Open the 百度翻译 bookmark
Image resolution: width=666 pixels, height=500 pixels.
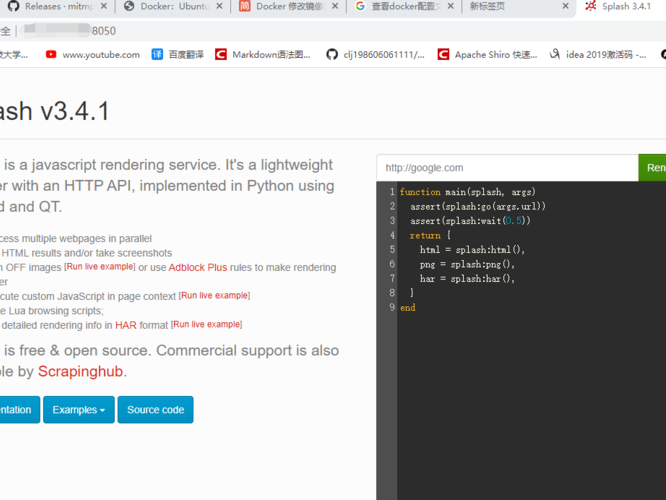tap(178, 55)
